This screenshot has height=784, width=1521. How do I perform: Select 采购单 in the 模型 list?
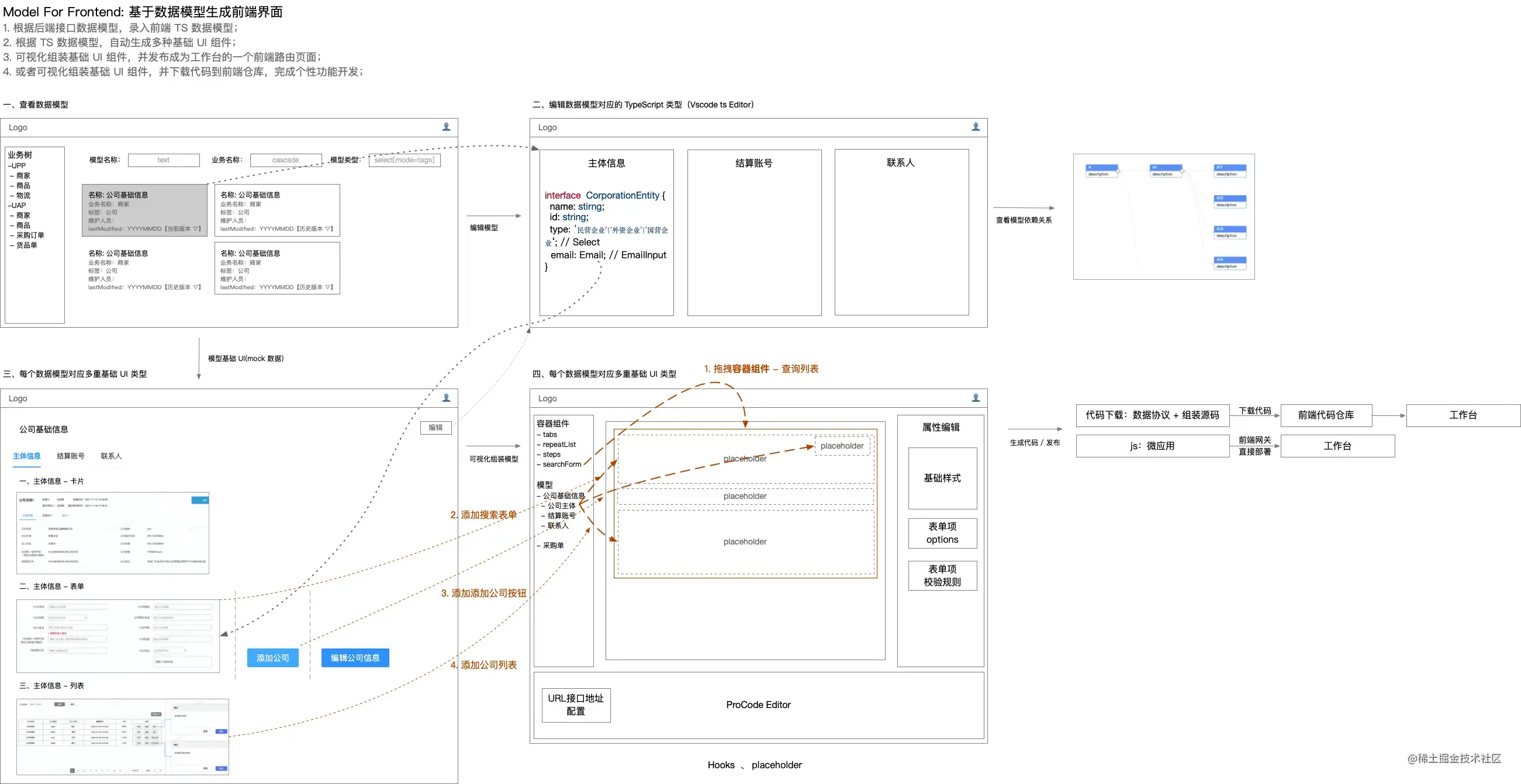click(552, 546)
